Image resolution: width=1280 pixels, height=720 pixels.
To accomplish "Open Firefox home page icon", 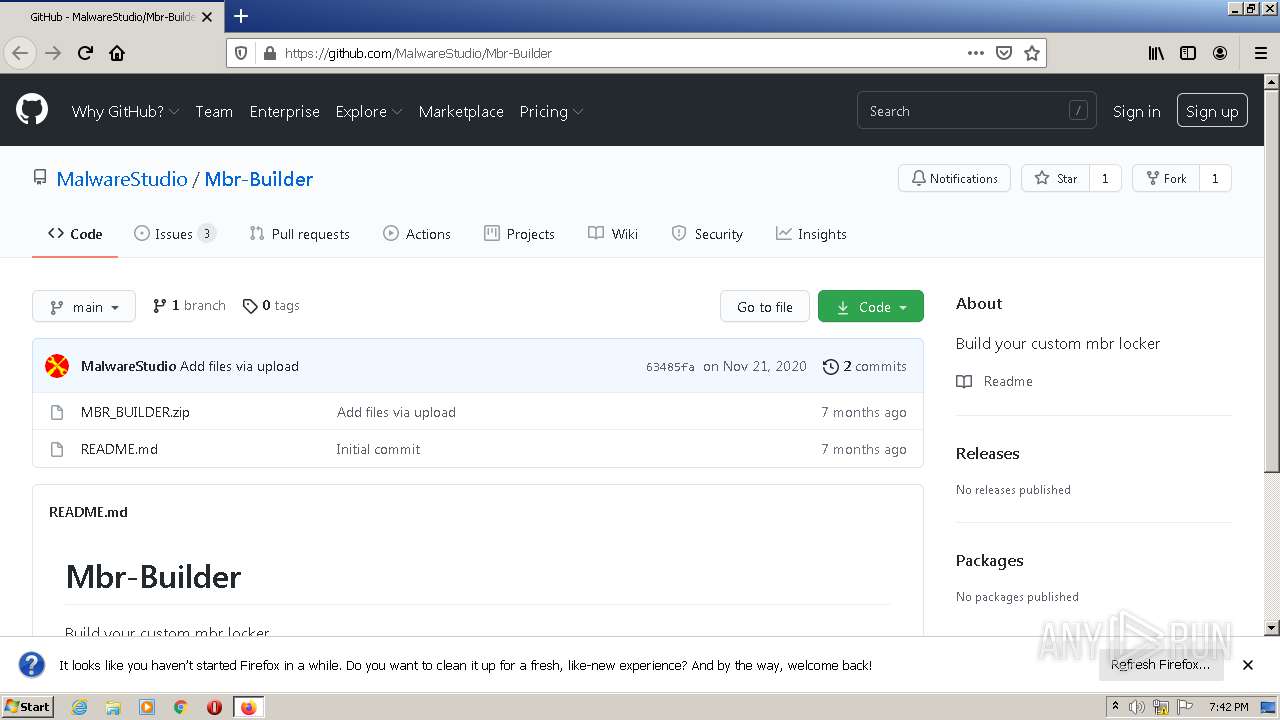I will 117,53.
